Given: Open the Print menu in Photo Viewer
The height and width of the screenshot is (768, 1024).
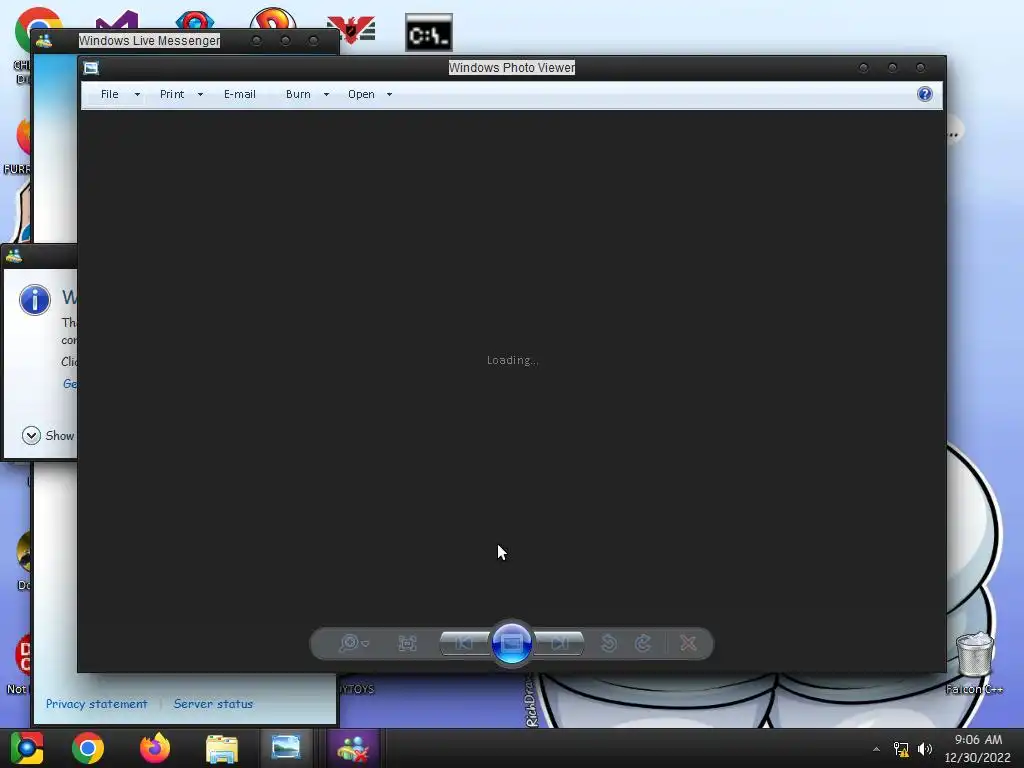Looking at the screenshot, I should (172, 94).
